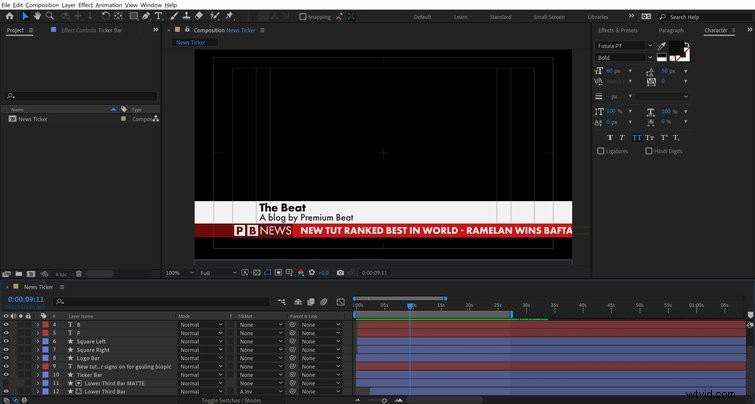Switch to the Paragraph tab
755x404 pixels.
click(671, 30)
